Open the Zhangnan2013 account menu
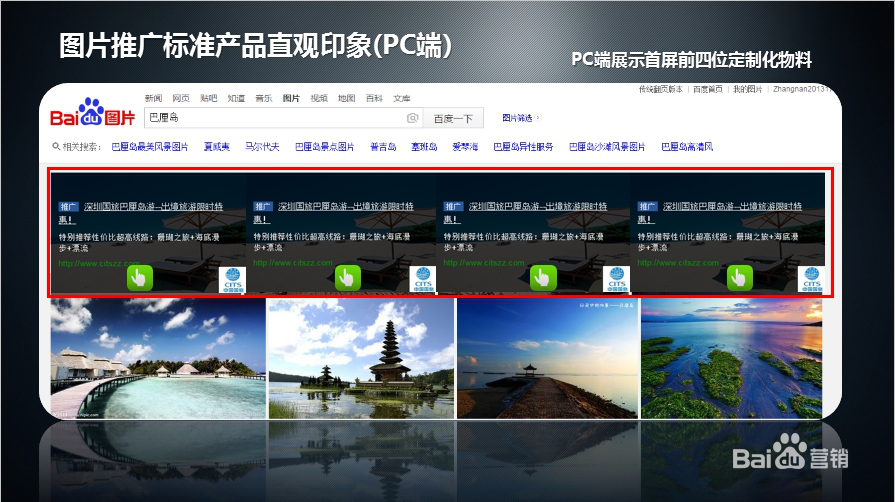 (x=801, y=89)
